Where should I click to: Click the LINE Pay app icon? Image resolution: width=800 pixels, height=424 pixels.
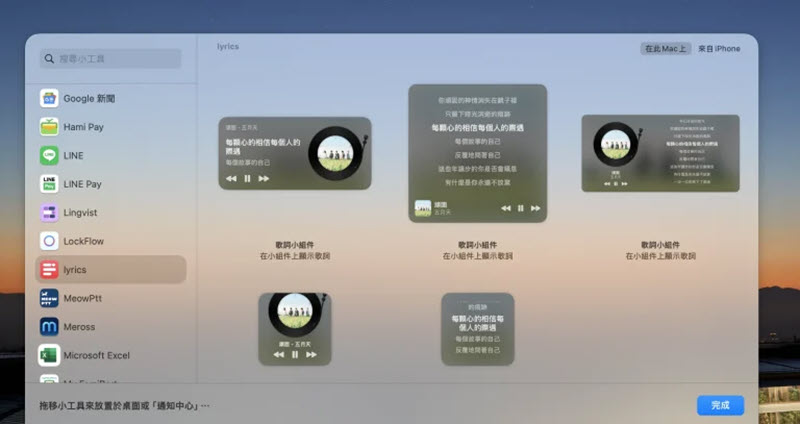tap(49, 184)
